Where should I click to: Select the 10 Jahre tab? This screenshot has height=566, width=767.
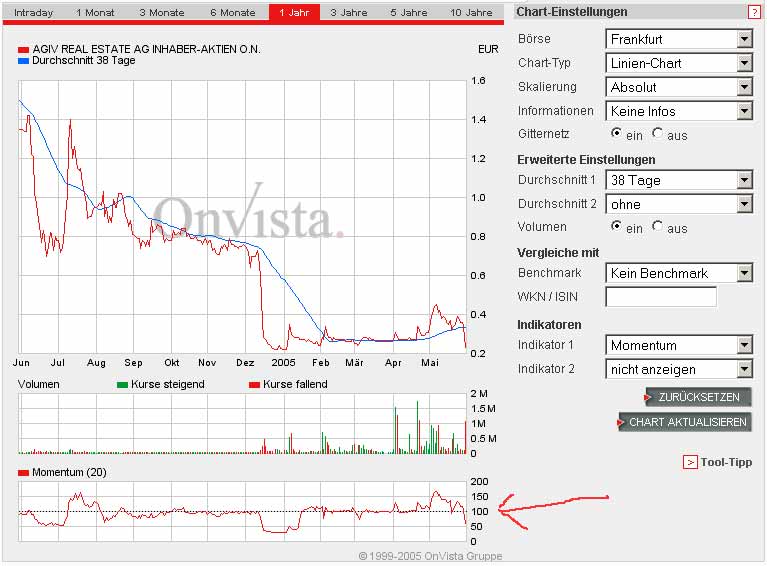(471, 13)
